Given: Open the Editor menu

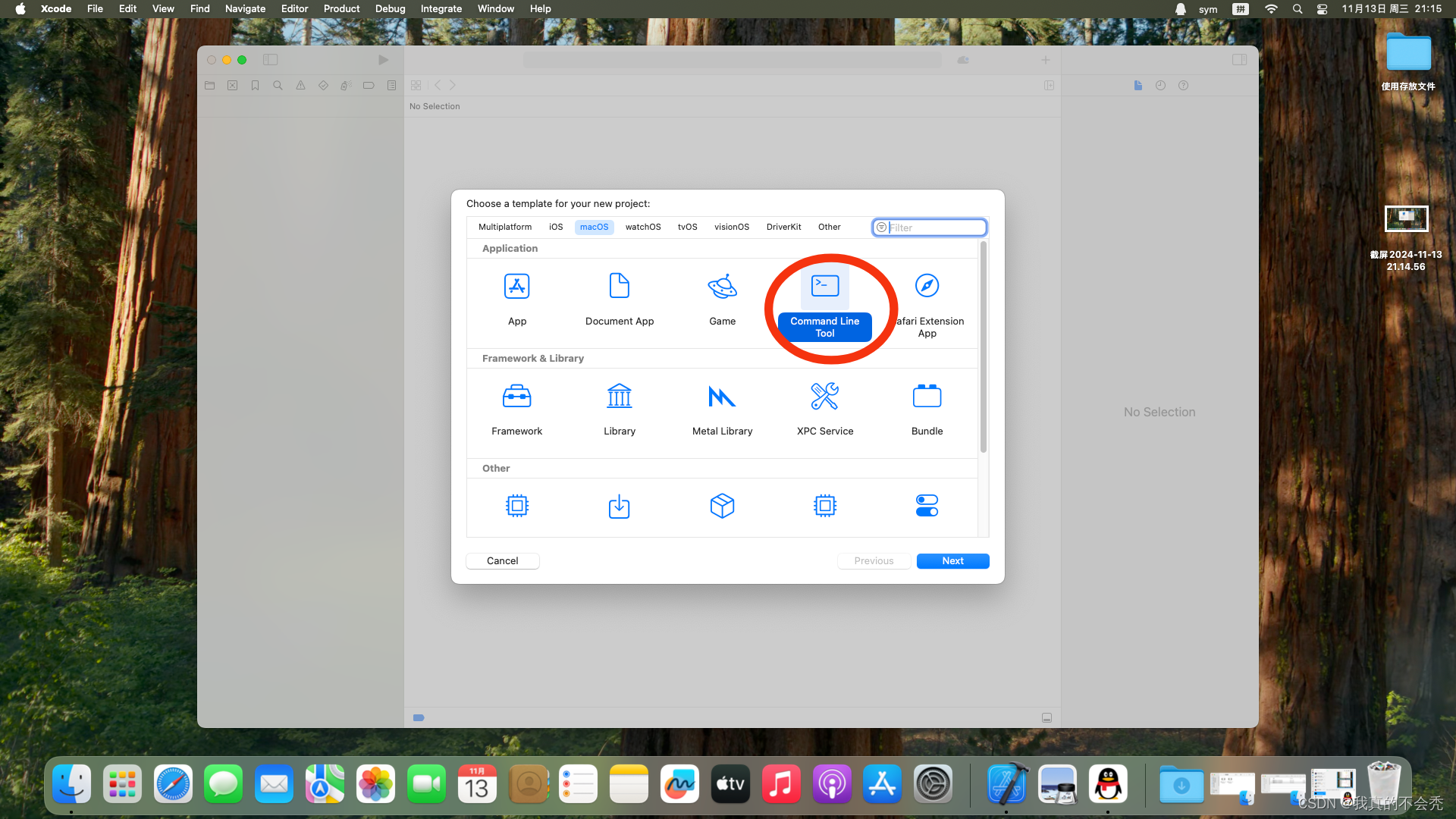Looking at the screenshot, I should coord(295,9).
